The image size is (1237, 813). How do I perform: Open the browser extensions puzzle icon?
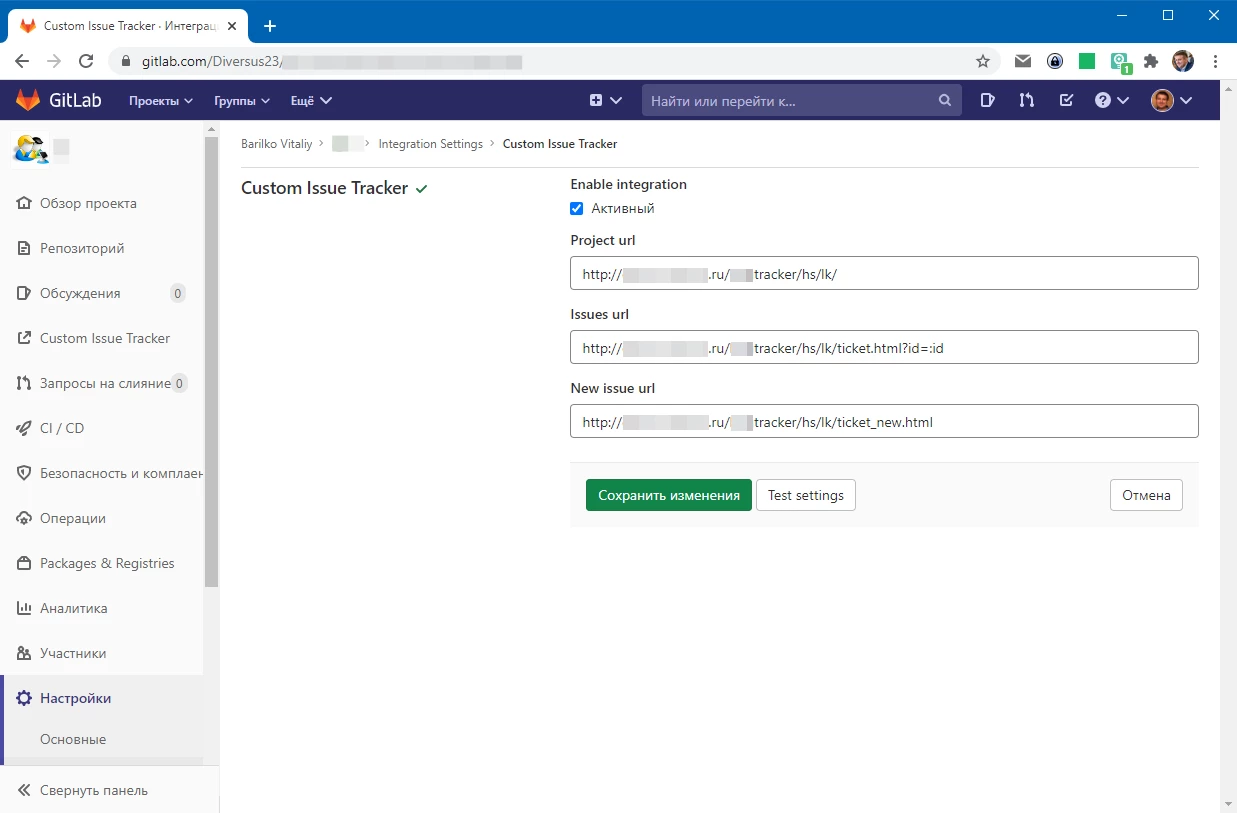tap(1151, 61)
